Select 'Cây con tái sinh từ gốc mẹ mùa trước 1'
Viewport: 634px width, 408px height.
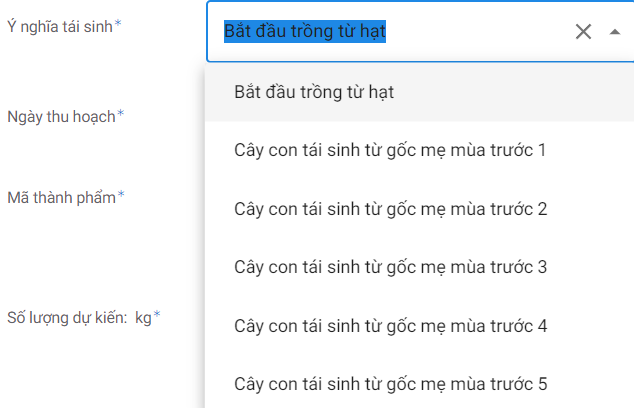(390, 151)
